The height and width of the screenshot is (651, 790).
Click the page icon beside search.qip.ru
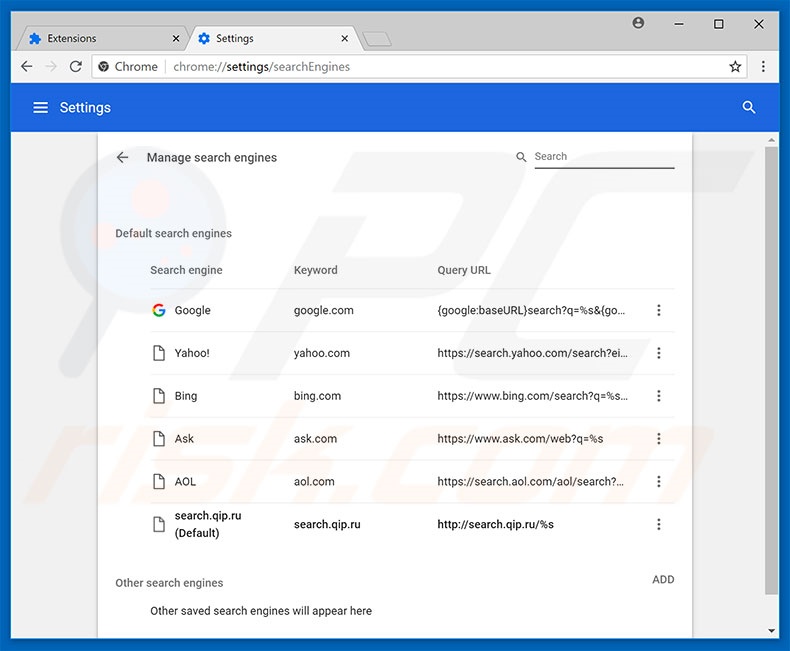tap(159, 525)
